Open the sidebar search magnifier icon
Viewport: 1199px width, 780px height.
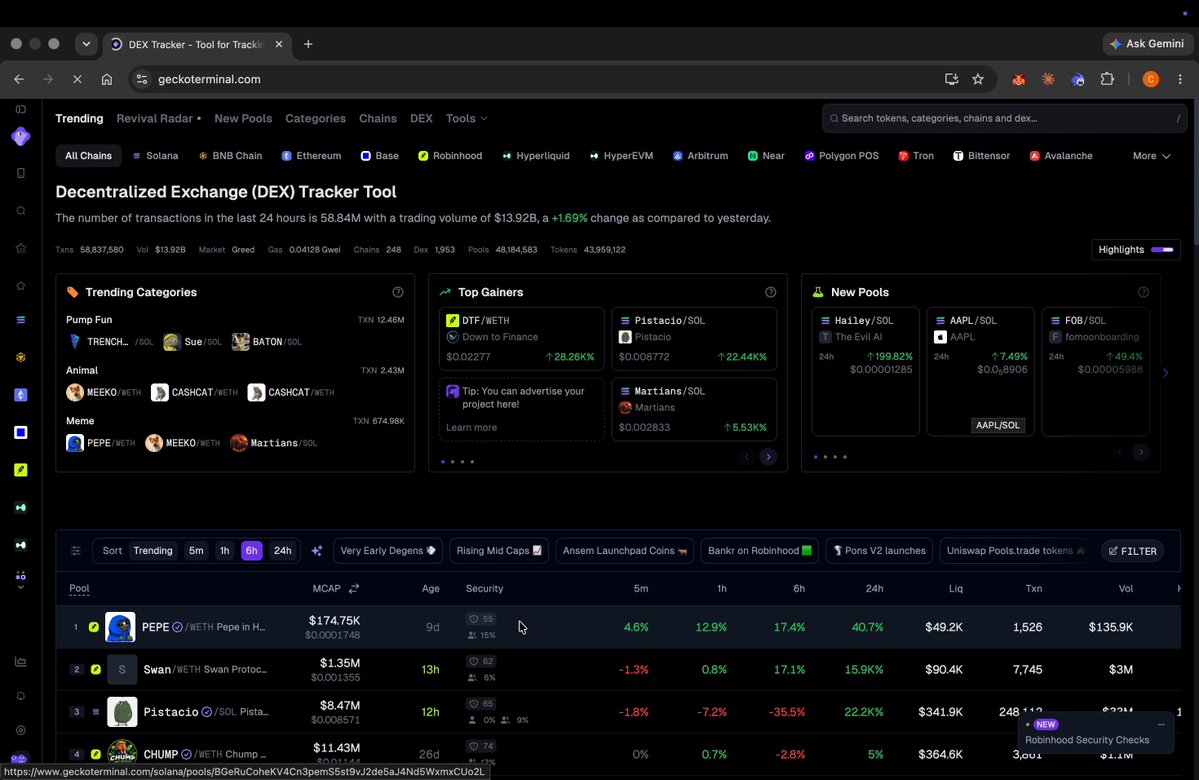tap(21, 210)
